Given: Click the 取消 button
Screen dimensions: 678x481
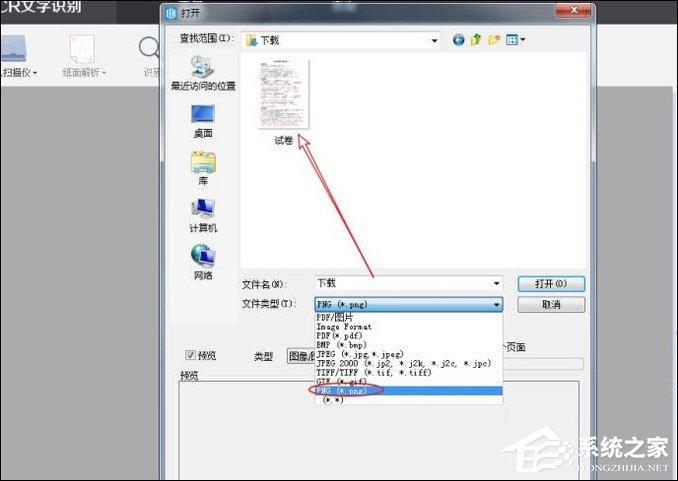Looking at the screenshot, I should click(x=551, y=305).
